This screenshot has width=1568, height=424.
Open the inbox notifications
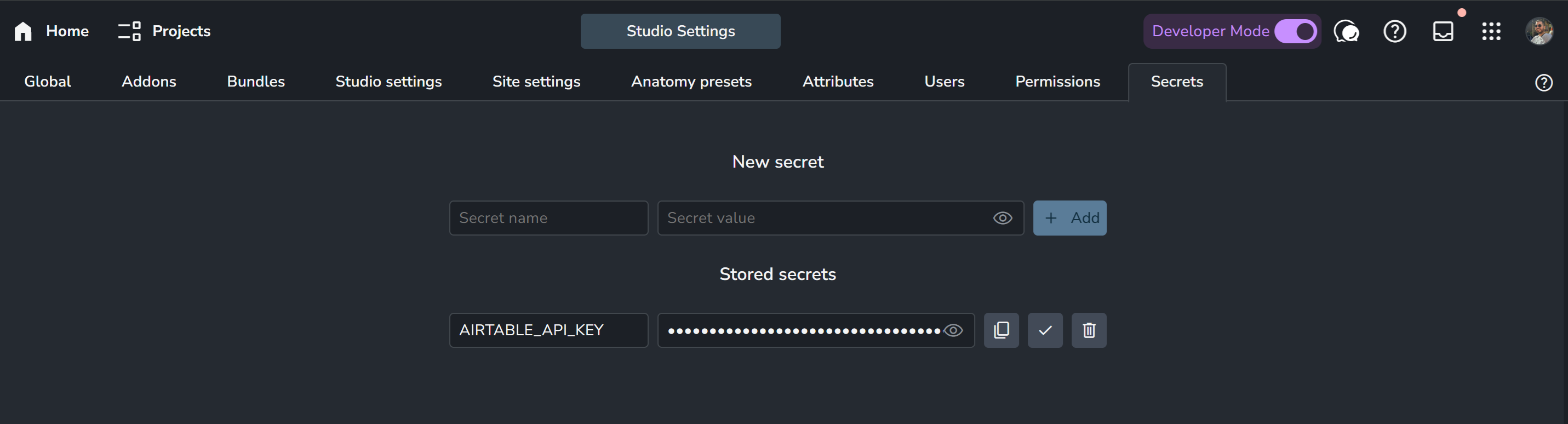1443,31
